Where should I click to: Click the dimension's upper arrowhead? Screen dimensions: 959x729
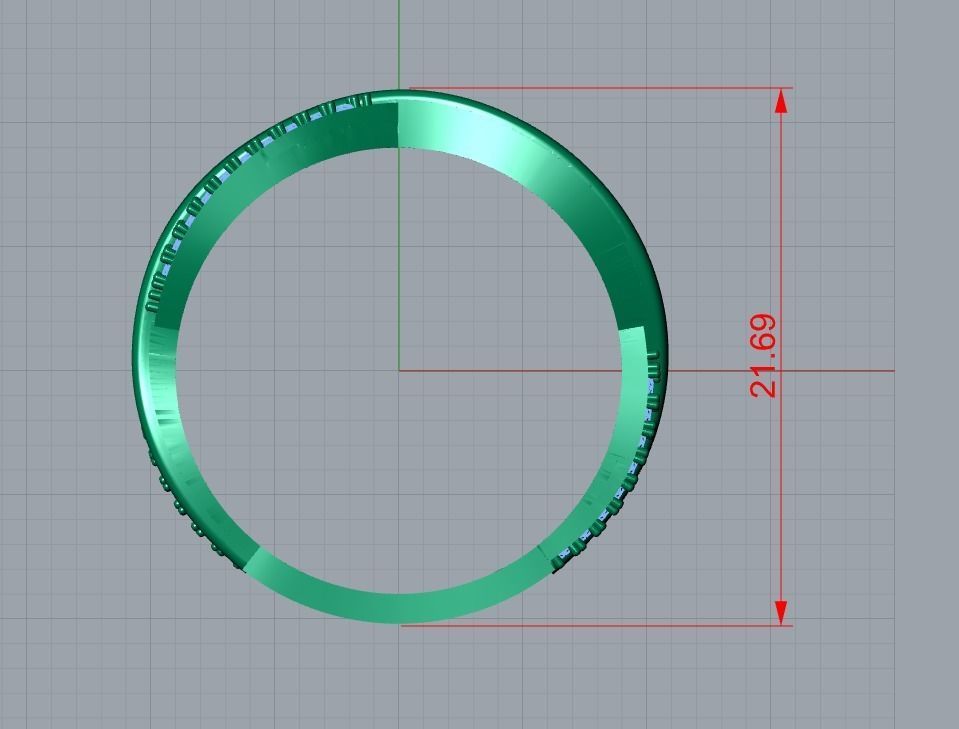coord(781,101)
